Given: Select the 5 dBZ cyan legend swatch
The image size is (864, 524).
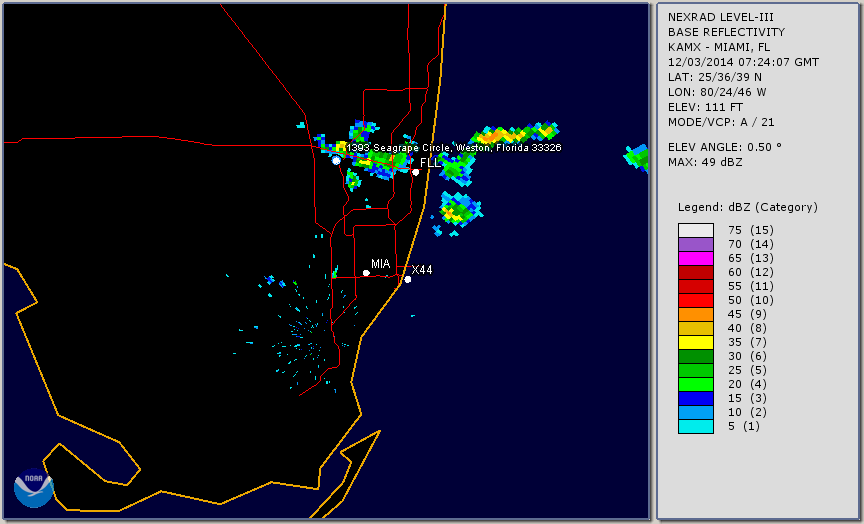Looking at the screenshot, I should pos(696,426).
